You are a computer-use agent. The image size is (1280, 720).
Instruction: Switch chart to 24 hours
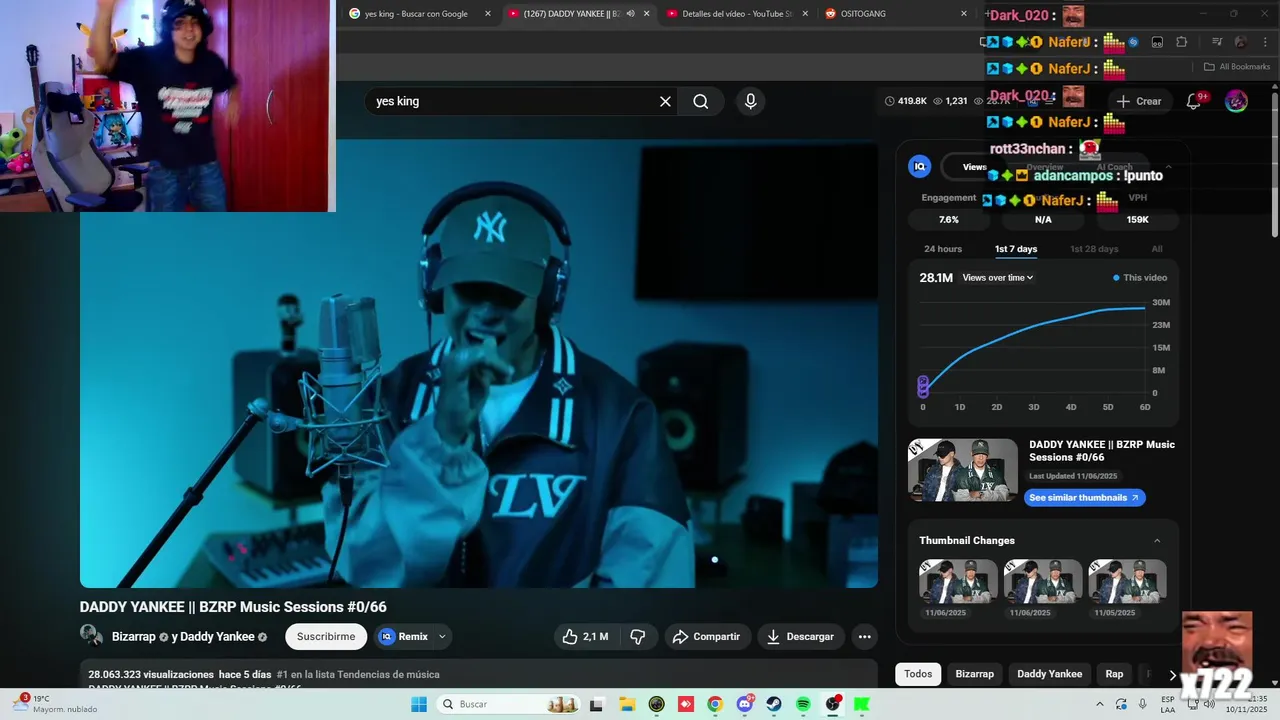click(x=943, y=249)
